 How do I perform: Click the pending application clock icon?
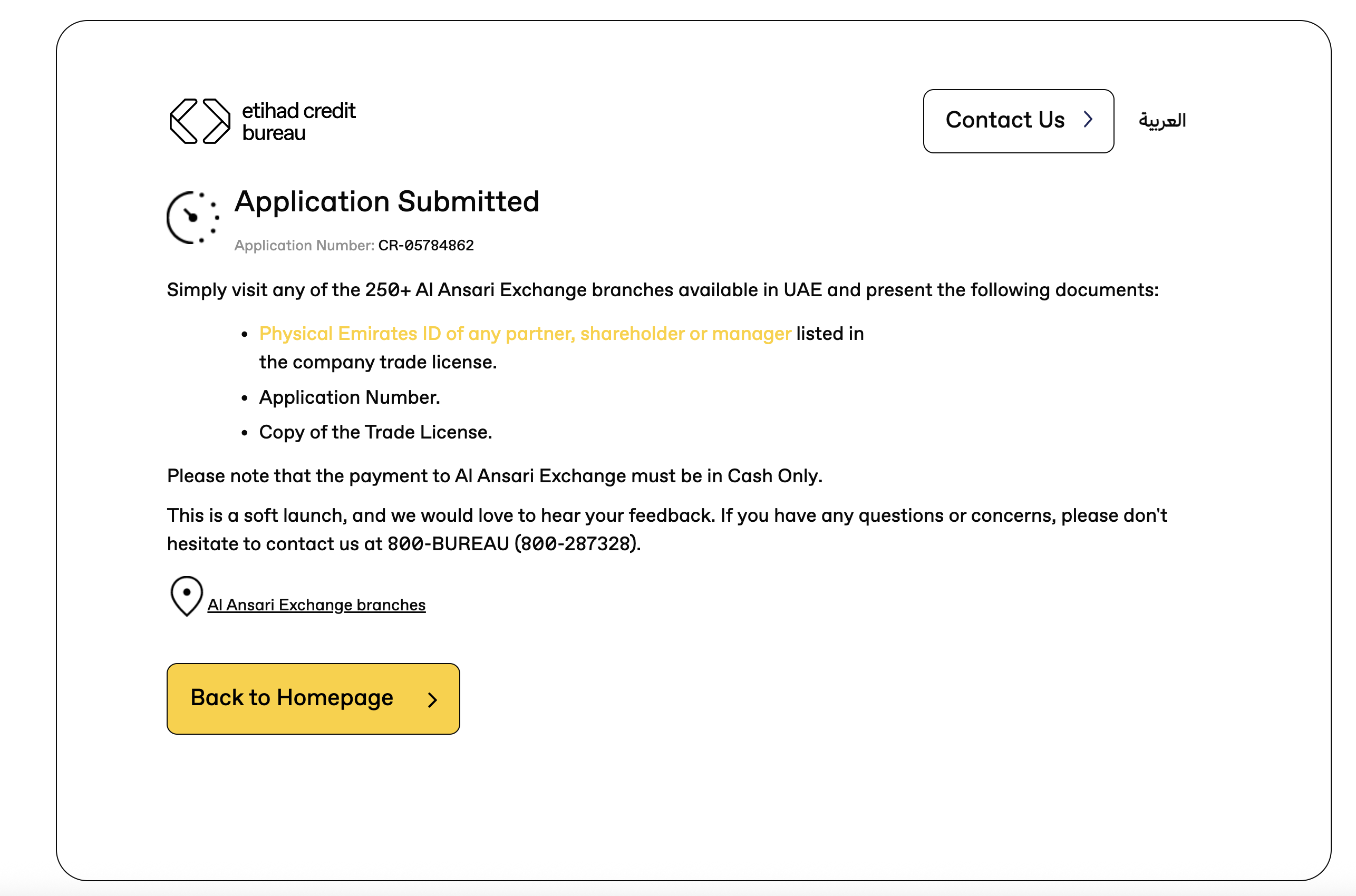[x=193, y=218]
